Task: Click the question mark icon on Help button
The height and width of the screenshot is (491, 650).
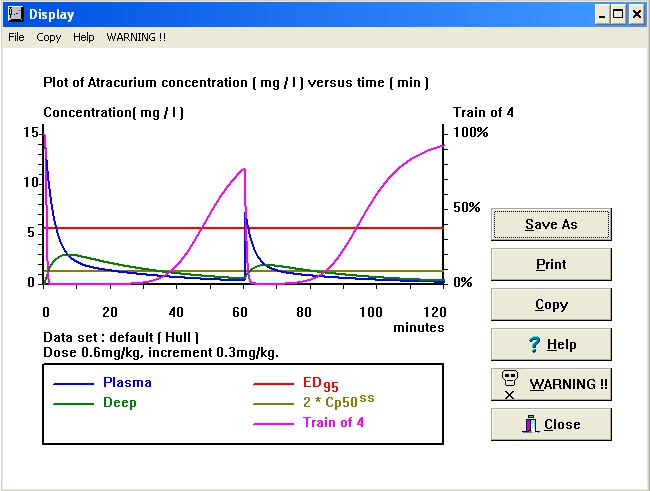Action: (535, 345)
